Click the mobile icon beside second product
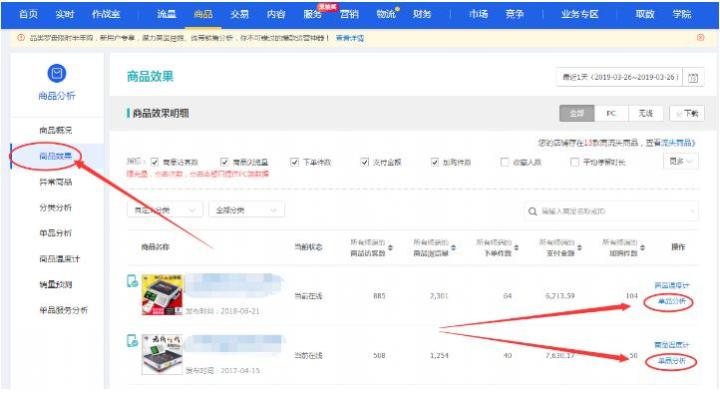 tap(132, 340)
